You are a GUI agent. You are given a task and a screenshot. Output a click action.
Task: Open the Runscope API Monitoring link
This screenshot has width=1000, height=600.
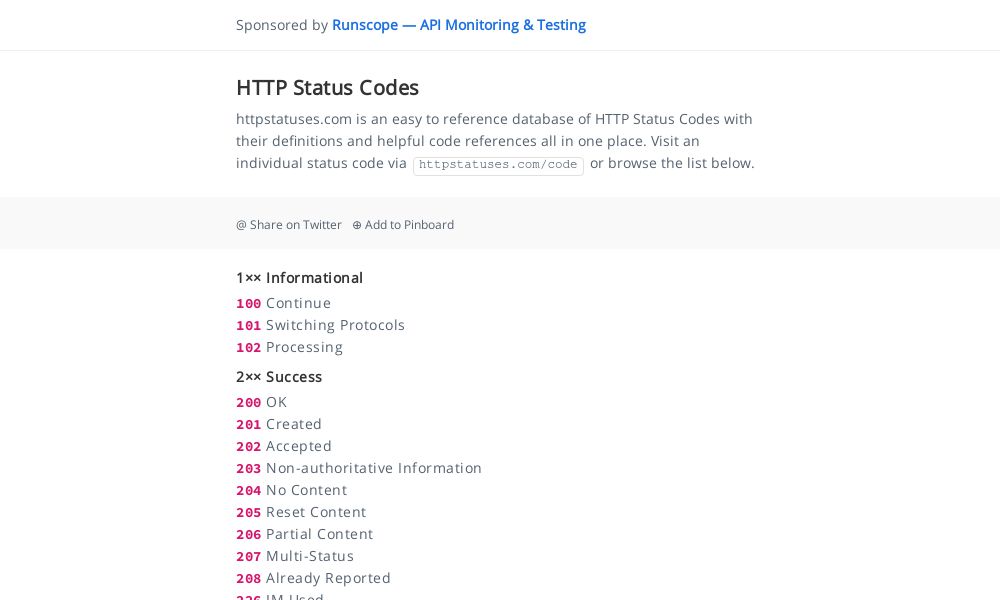pos(459,25)
